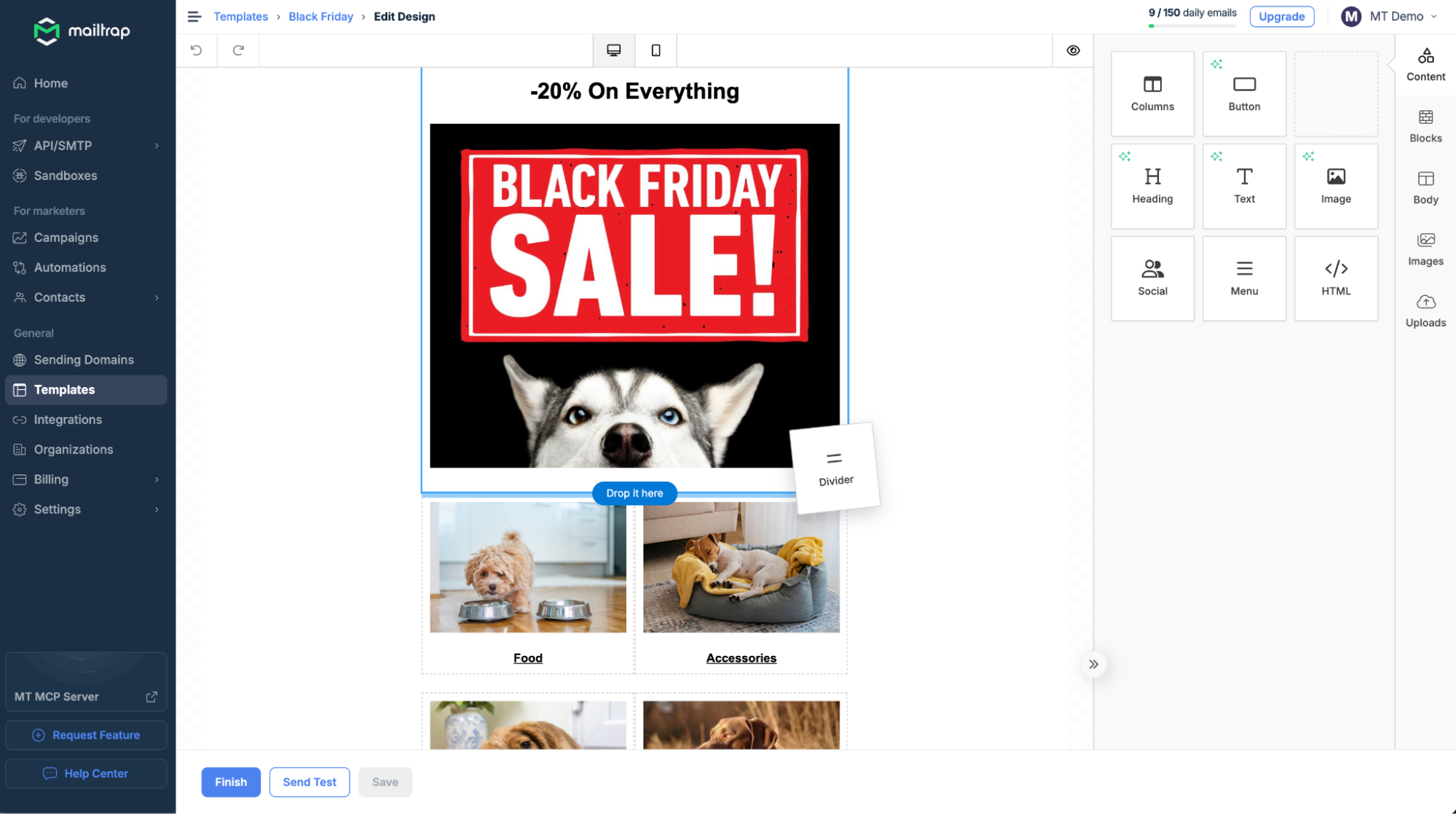Select the Columns content block
Image resolution: width=1456 pixels, height=814 pixels.
pyautogui.click(x=1152, y=93)
